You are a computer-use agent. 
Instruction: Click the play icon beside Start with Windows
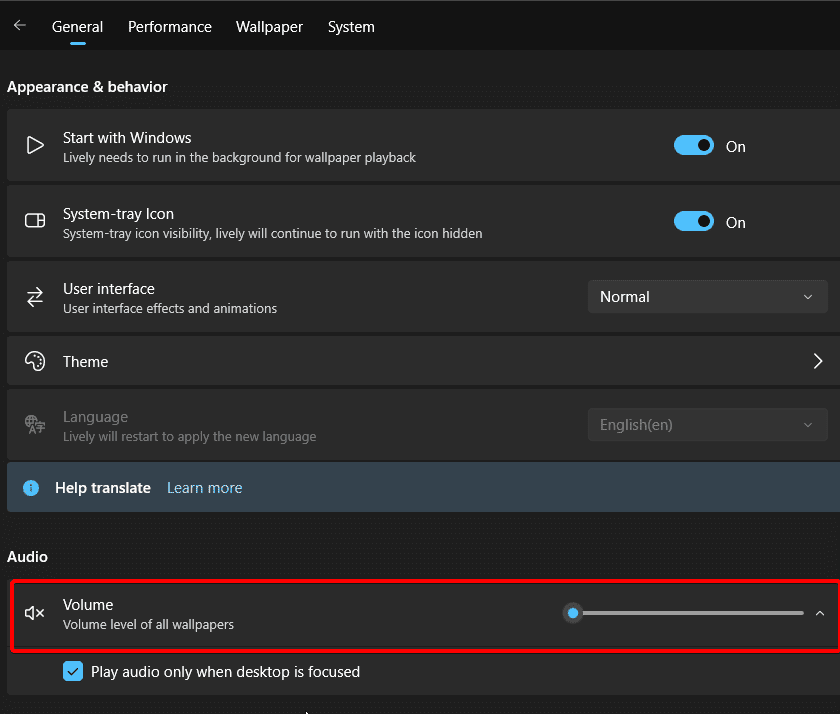coord(35,145)
